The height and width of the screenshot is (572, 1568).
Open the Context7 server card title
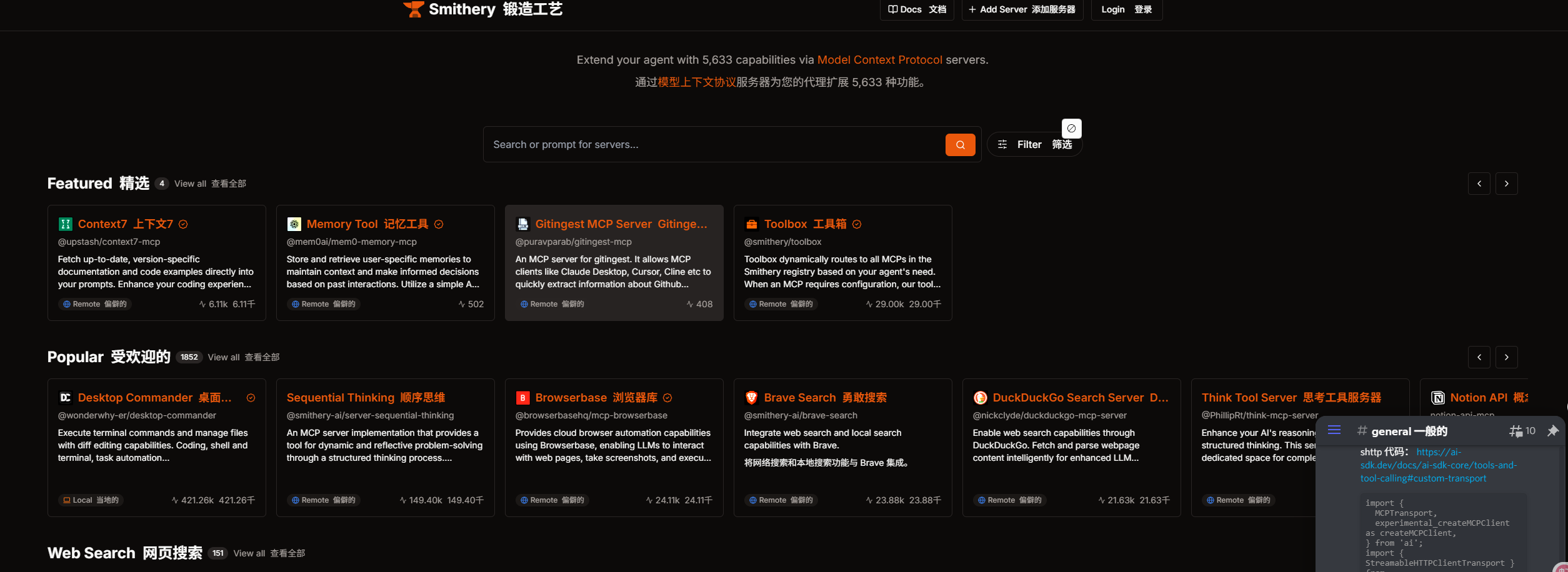[125, 224]
